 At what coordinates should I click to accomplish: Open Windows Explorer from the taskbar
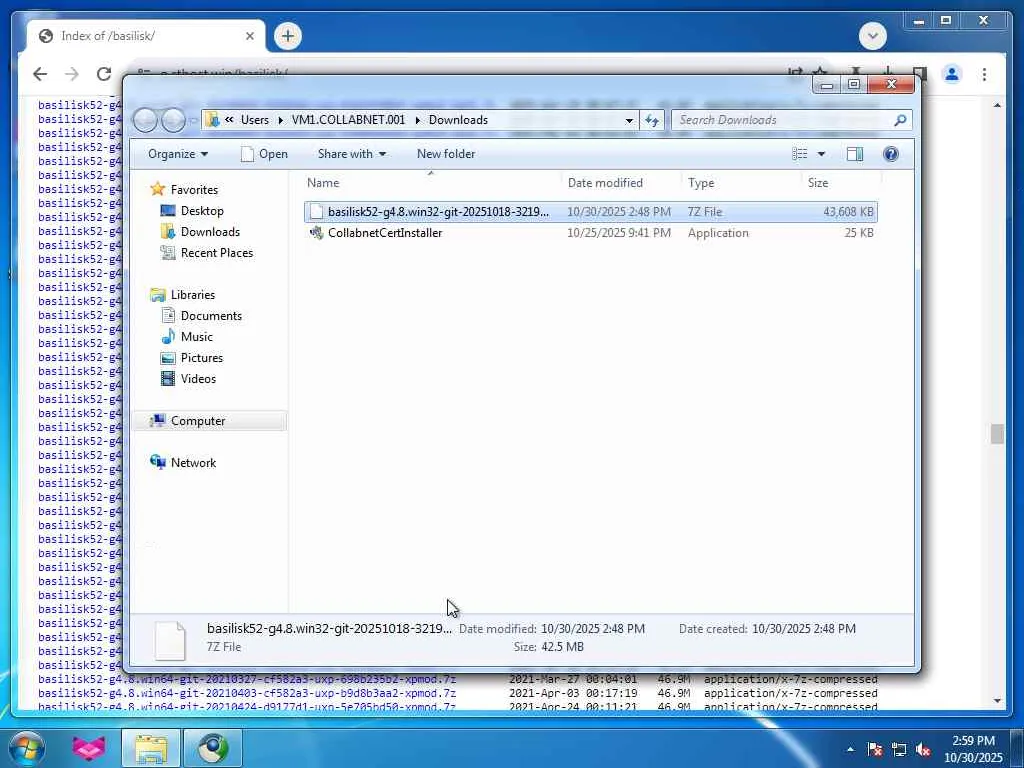(151, 748)
